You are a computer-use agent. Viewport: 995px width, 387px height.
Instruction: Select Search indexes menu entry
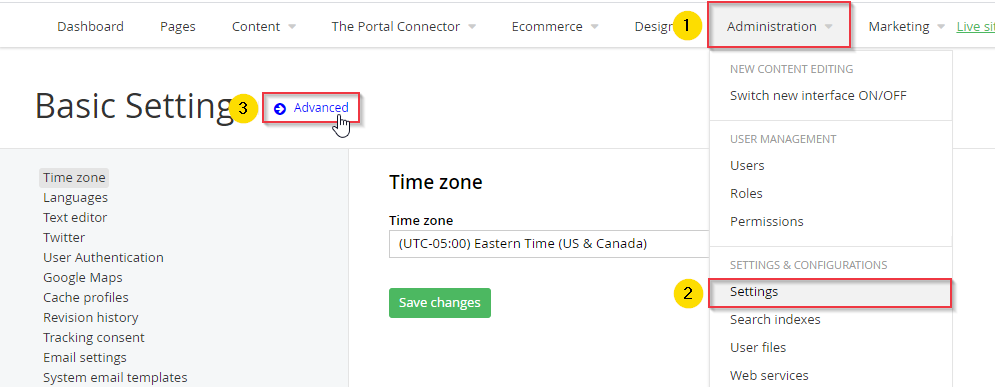[x=775, y=320]
